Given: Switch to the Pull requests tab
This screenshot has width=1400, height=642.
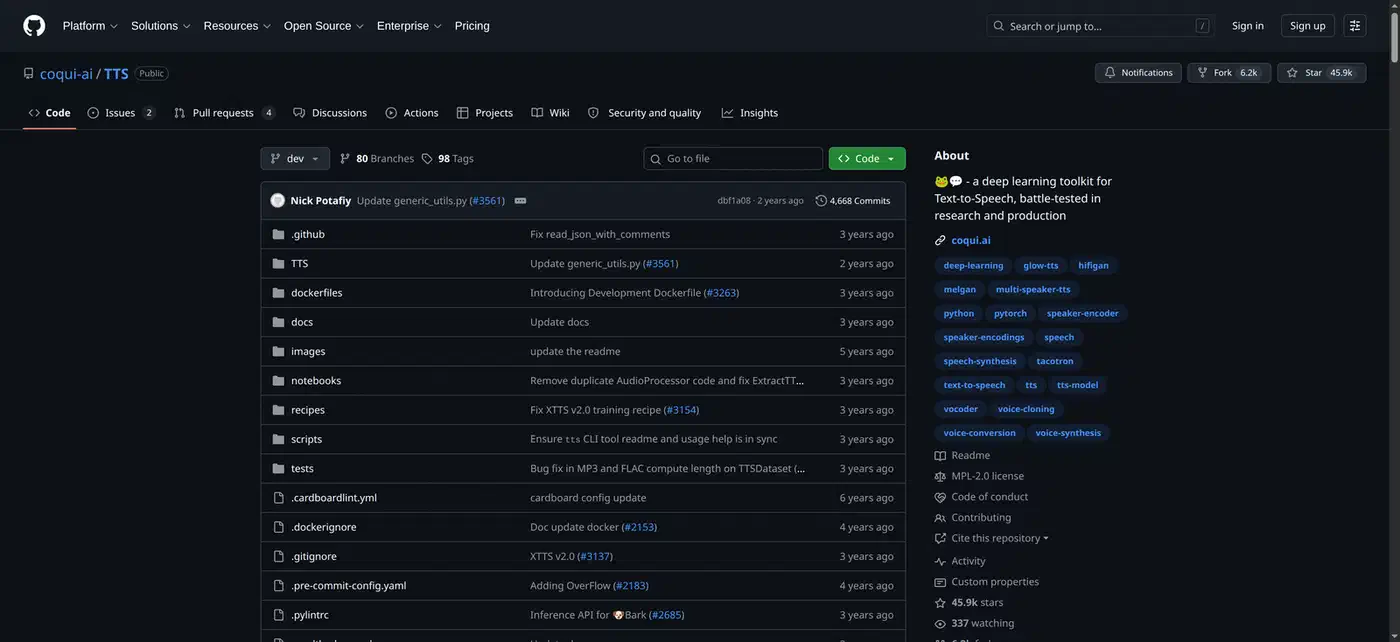Looking at the screenshot, I should pyautogui.click(x=223, y=113).
